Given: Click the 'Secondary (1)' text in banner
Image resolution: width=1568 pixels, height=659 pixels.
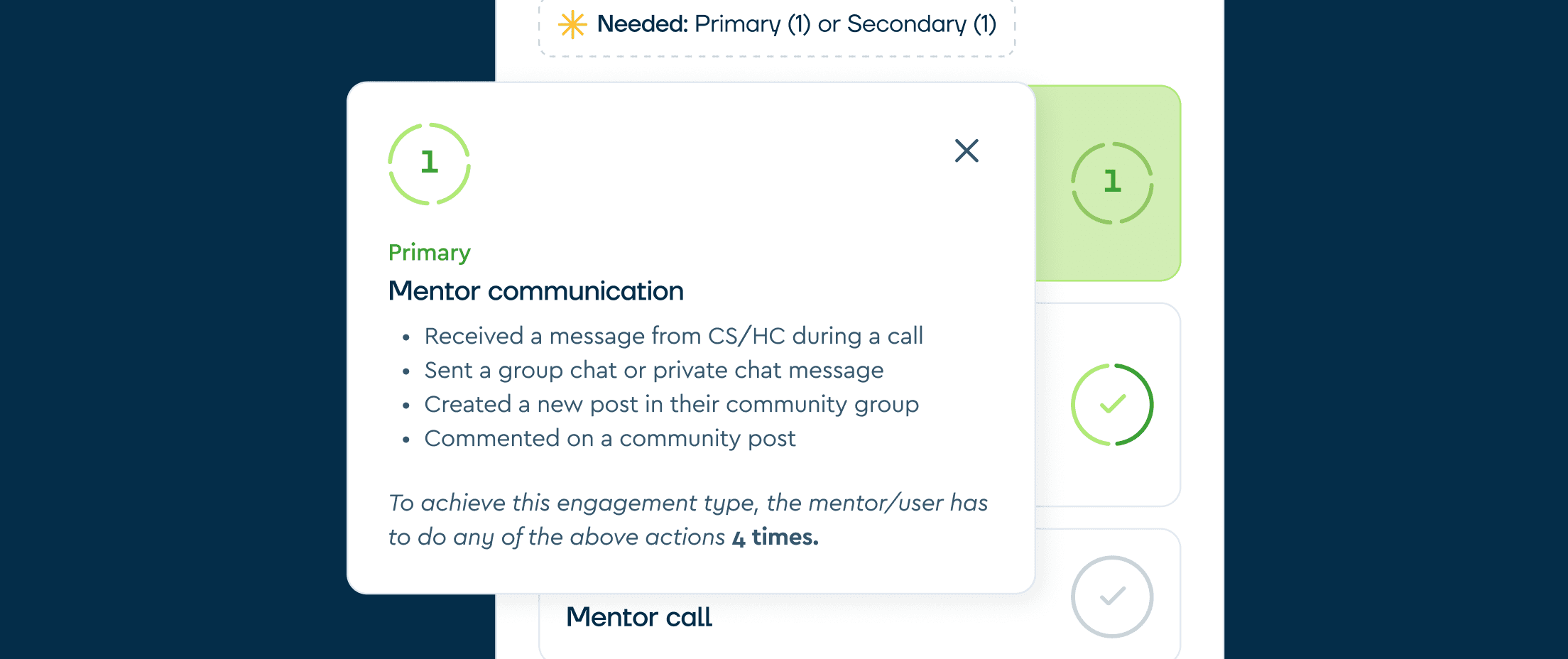Looking at the screenshot, I should click(x=922, y=24).
